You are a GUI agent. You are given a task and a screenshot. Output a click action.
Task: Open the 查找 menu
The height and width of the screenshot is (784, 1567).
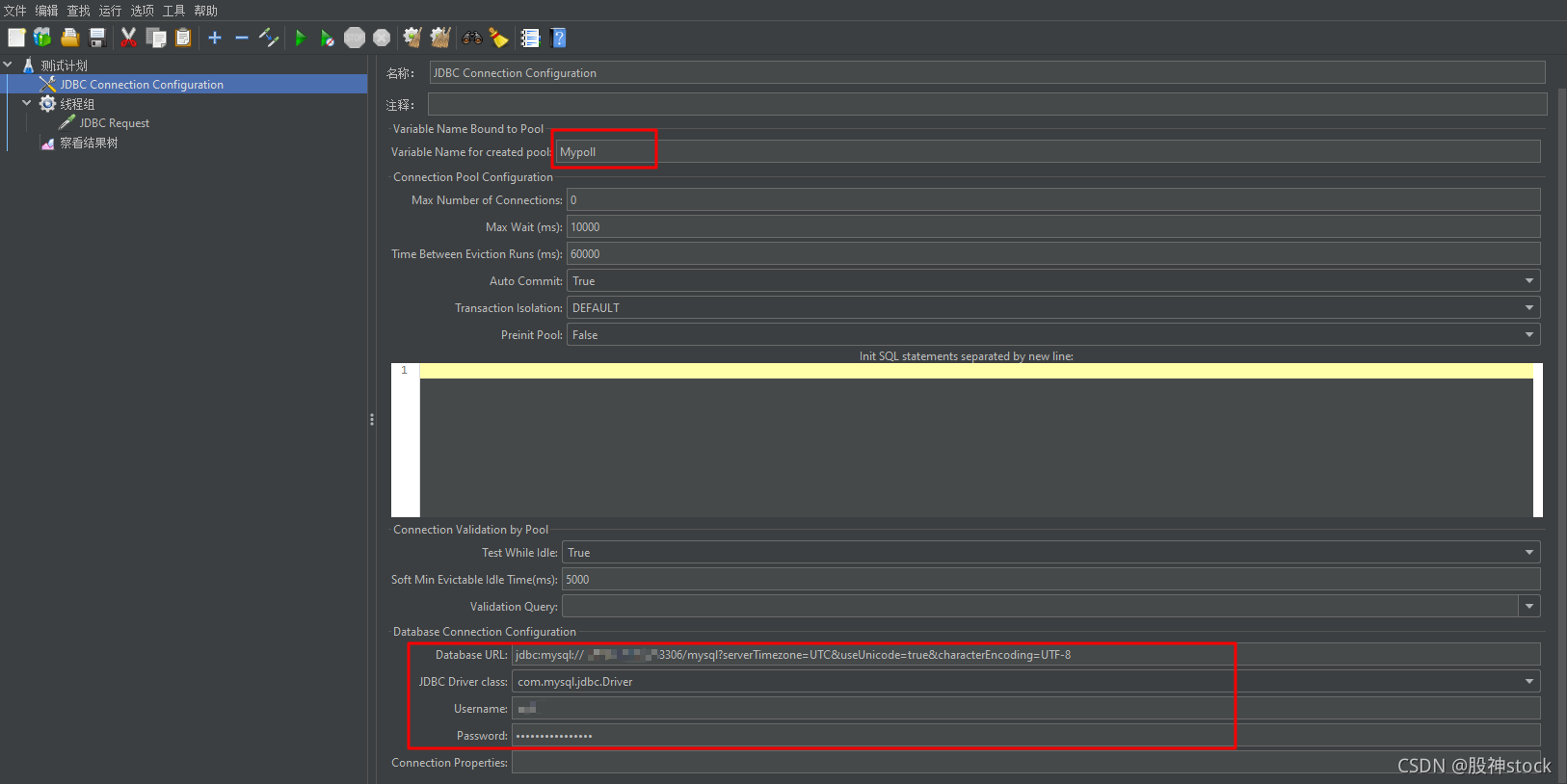(79, 11)
